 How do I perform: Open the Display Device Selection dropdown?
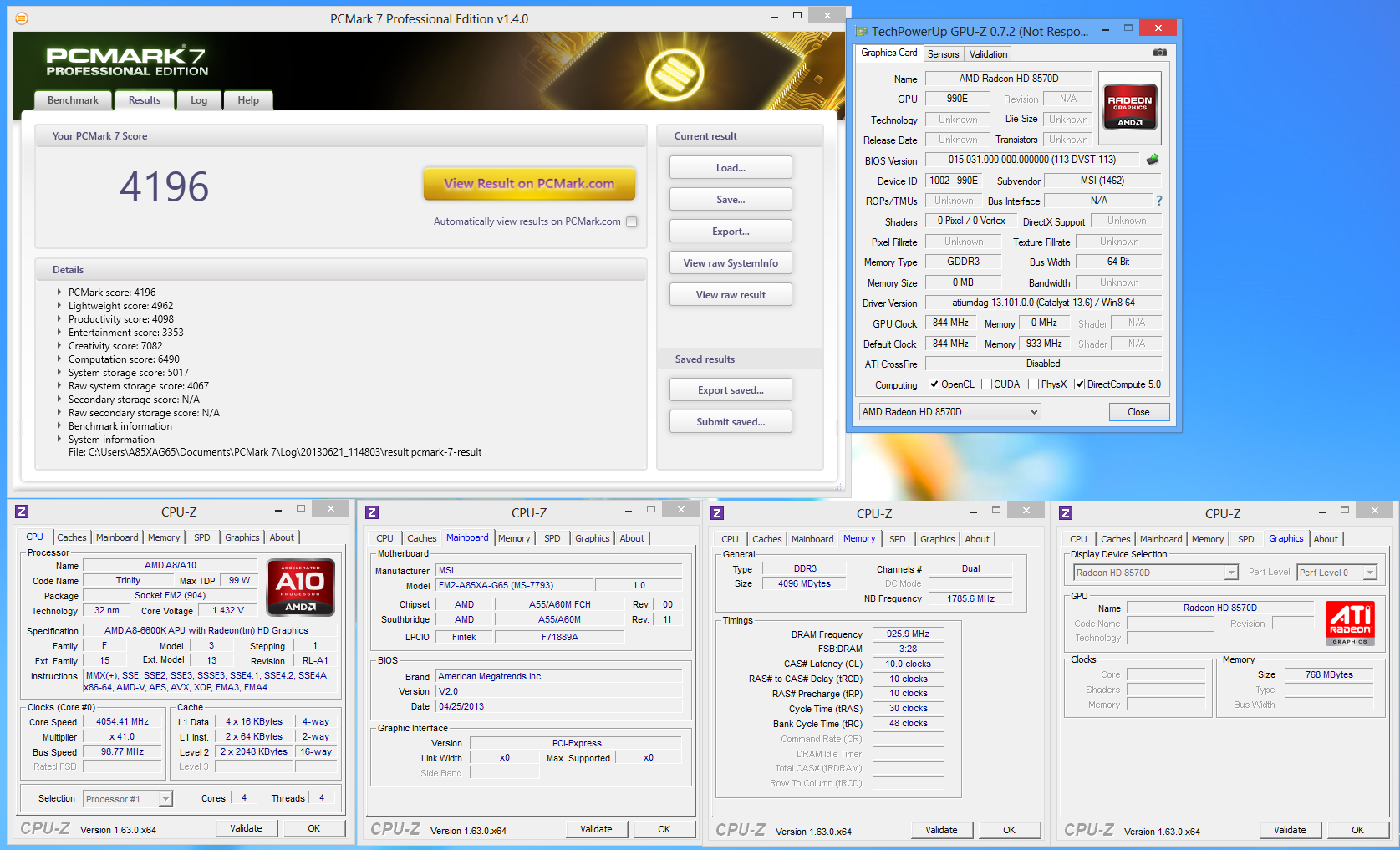[x=1155, y=573]
